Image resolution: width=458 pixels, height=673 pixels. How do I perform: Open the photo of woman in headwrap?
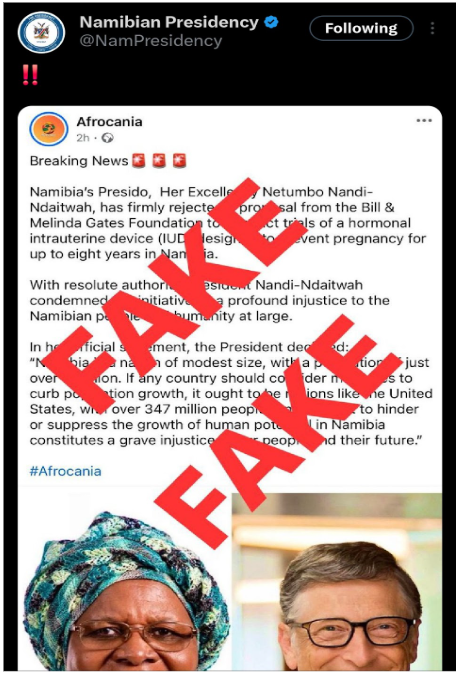(x=125, y=581)
